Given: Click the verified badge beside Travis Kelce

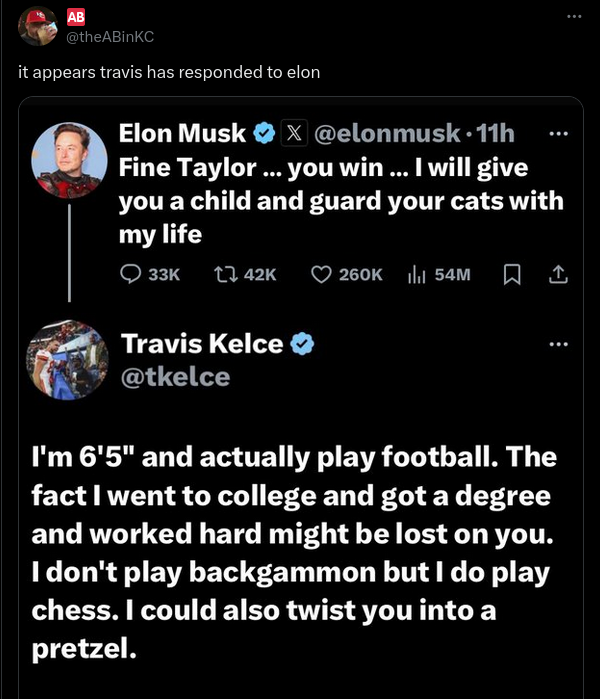Looking at the screenshot, I should click(303, 344).
